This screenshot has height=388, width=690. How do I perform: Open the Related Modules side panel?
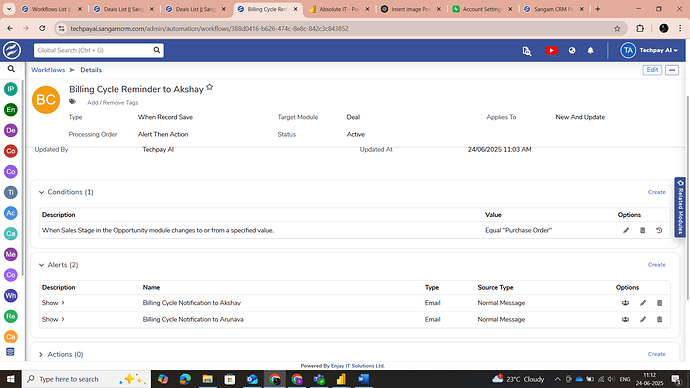pos(680,207)
